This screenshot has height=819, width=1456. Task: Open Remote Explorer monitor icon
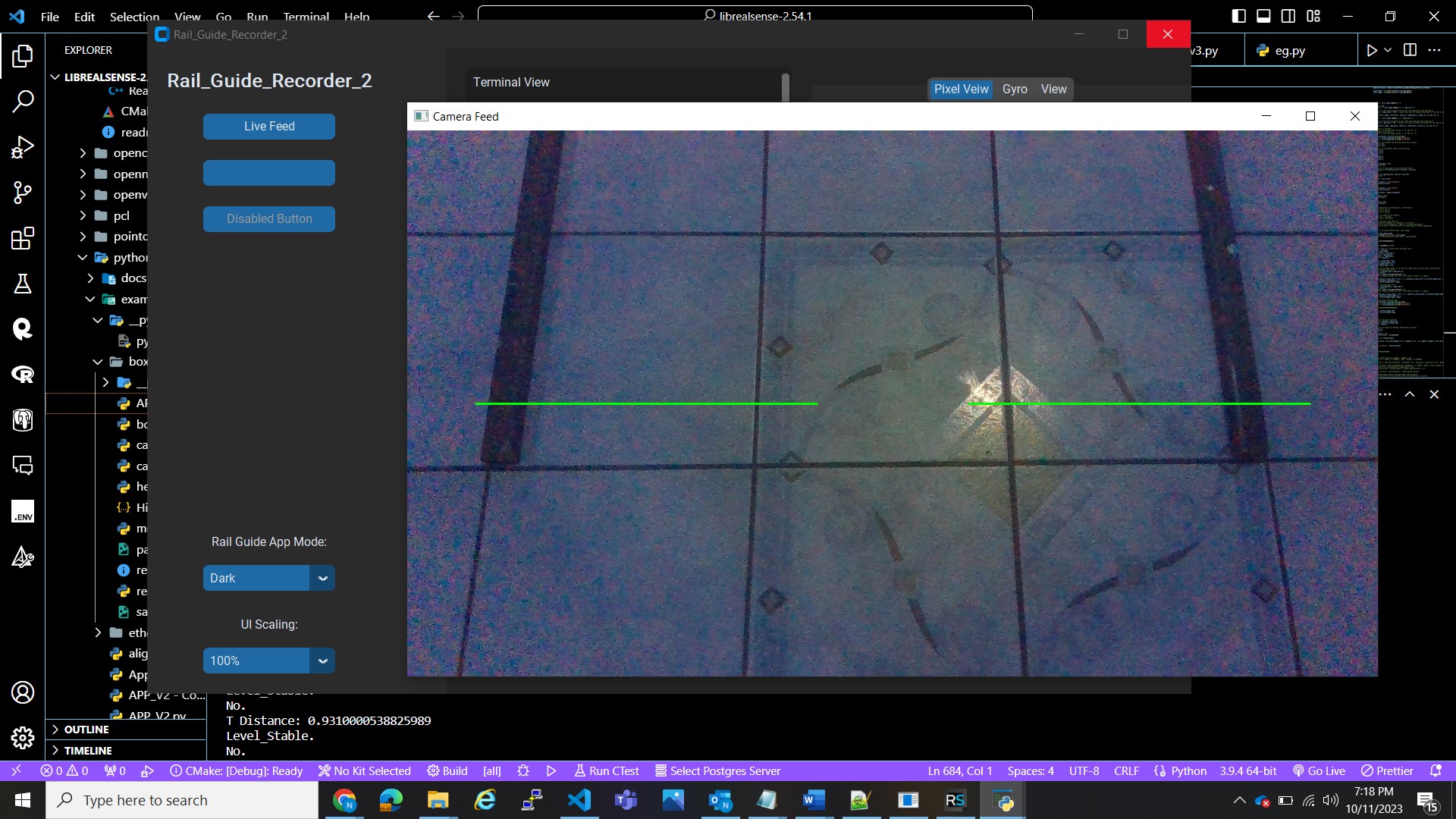click(23, 466)
